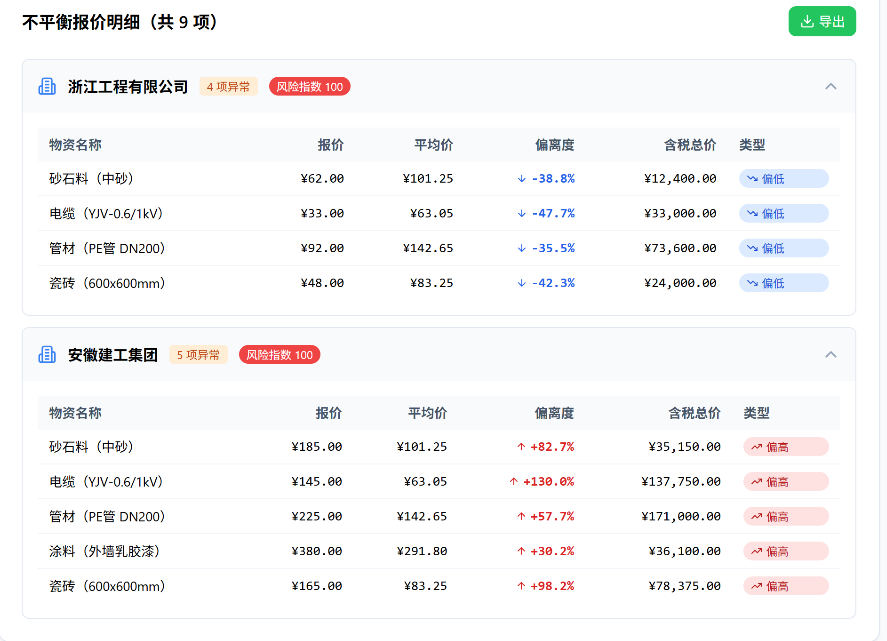Click the ¥78,375.00 total price cell

pyautogui.click(x=684, y=586)
